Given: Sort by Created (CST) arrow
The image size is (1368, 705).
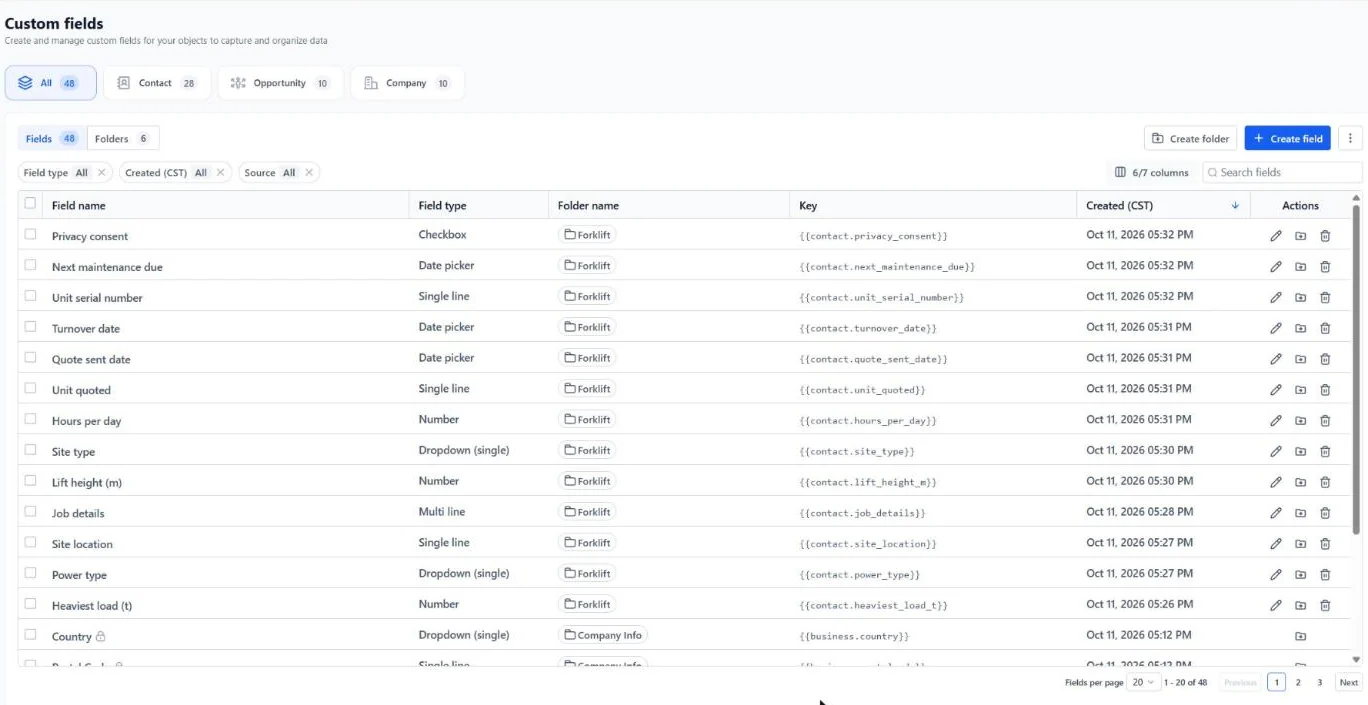Looking at the screenshot, I should (x=1235, y=206).
